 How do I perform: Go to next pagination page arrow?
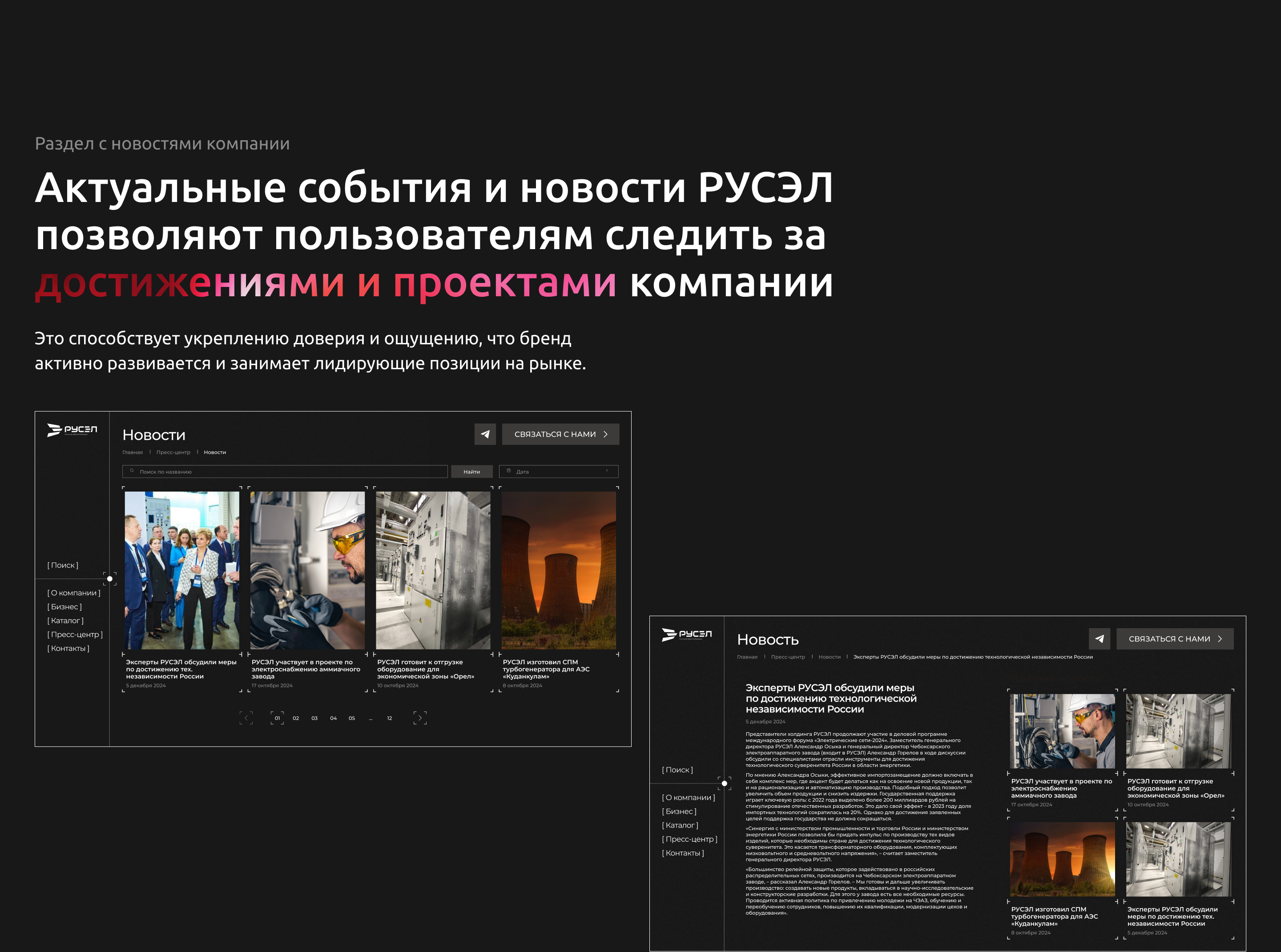point(420,718)
